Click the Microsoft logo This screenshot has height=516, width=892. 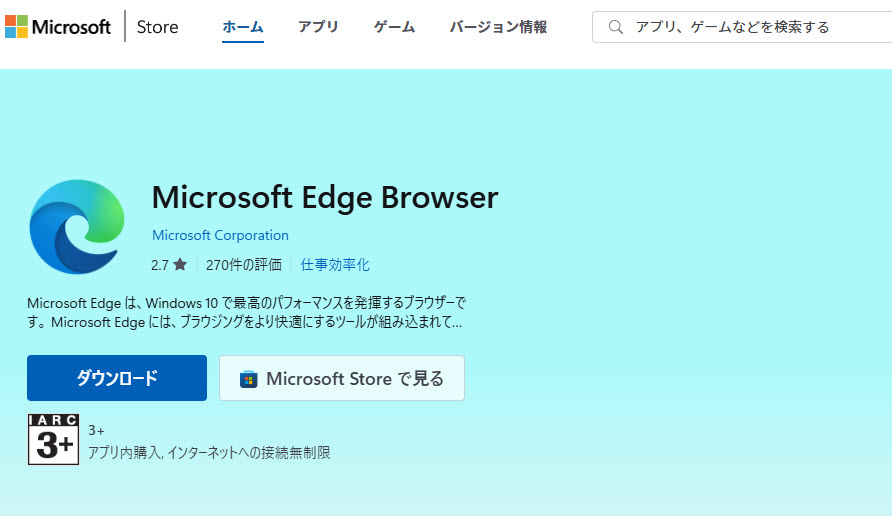58,27
